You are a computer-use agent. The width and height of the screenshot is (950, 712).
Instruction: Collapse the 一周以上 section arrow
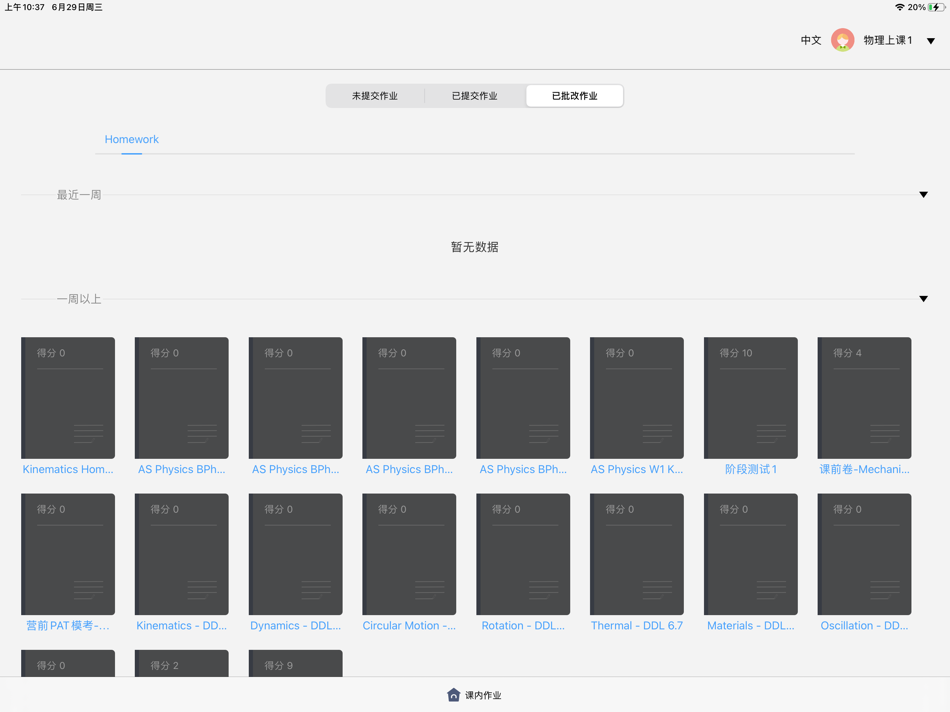pyautogui.click(x=923, y=299)
